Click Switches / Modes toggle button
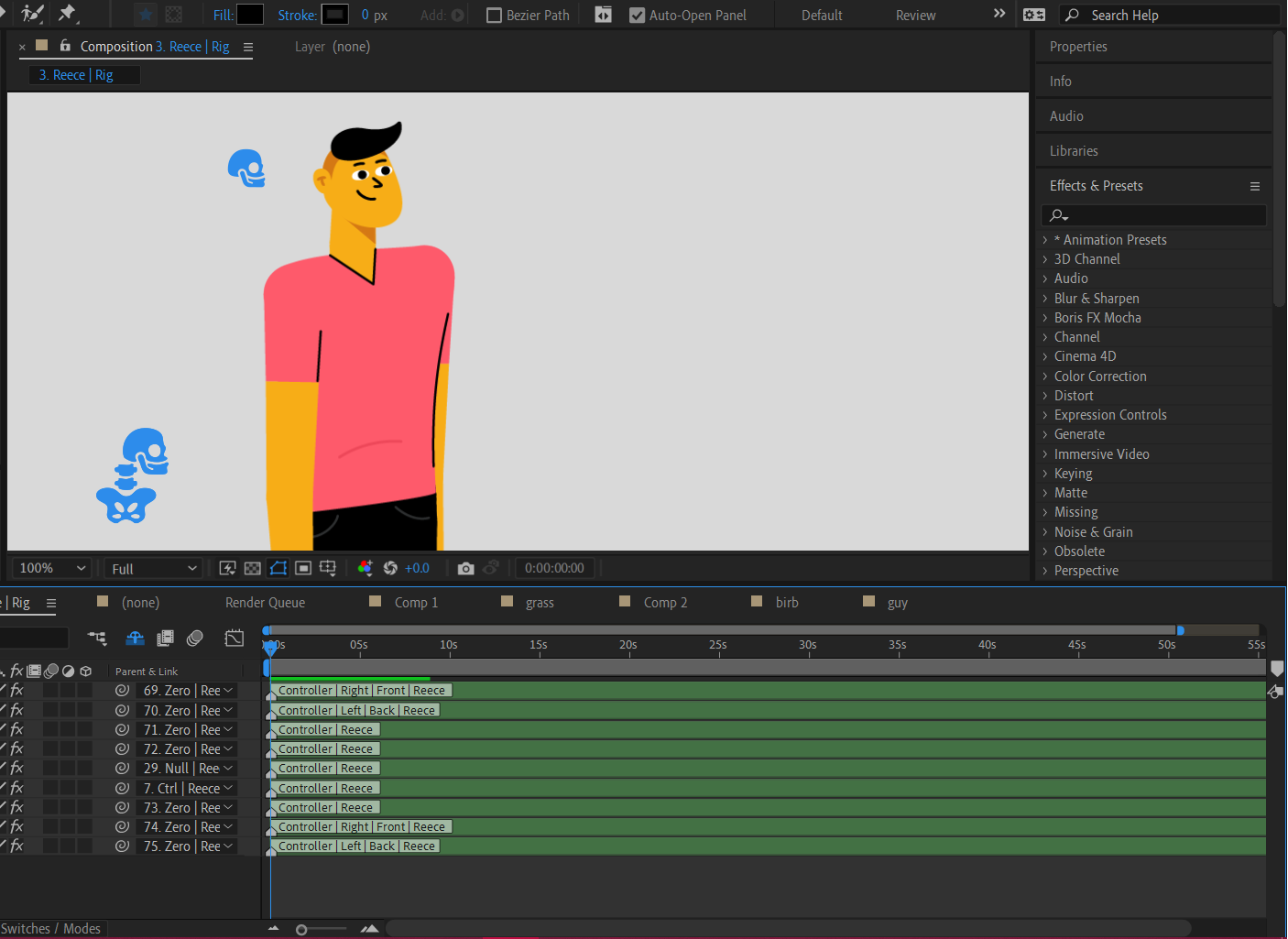This screenshot has height=939, width=1288. click(x=51, y=929)
